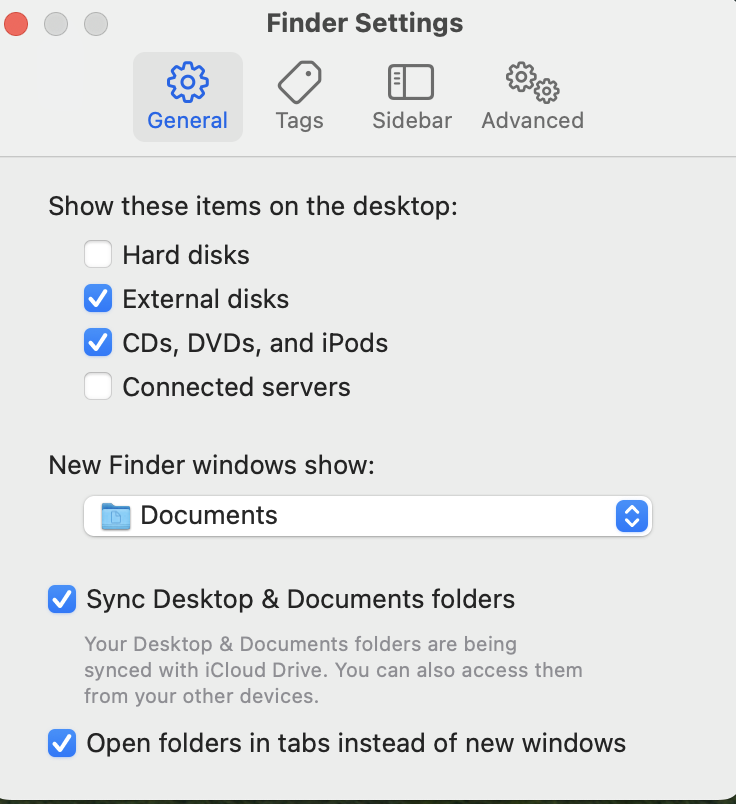Turn off Sync Desktop & Documents folders

coord(62,599)
